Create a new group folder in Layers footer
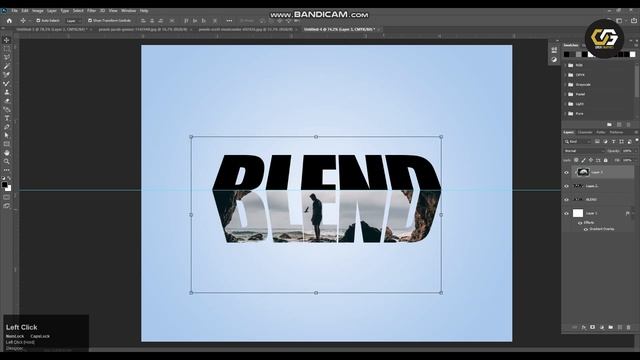 (x=611, y=327)
